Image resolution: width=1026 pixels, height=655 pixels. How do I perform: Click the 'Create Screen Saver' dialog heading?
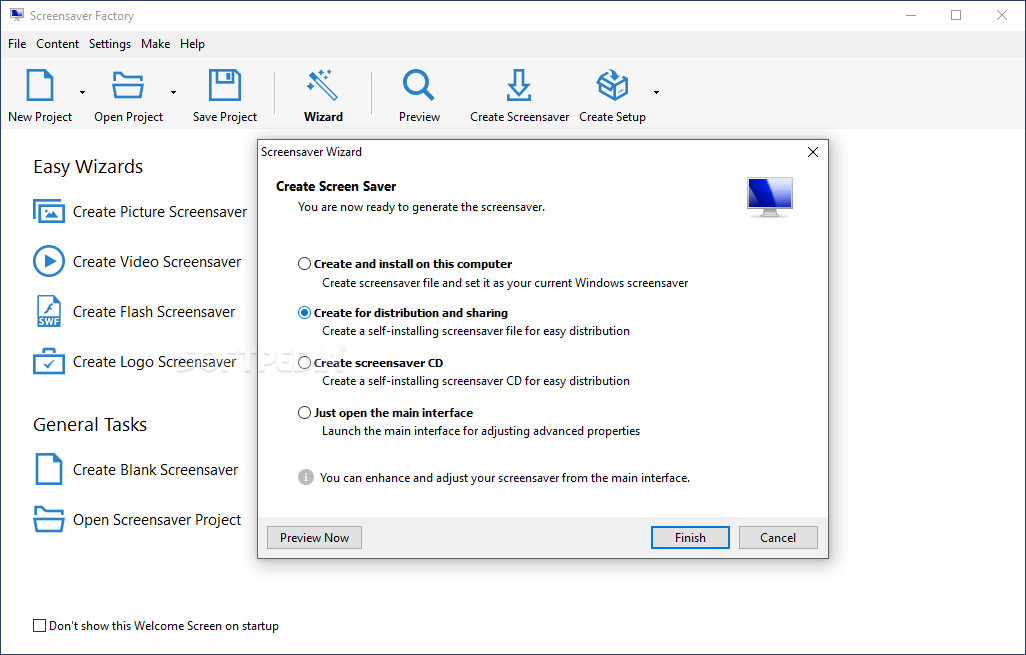coord(336,186)
